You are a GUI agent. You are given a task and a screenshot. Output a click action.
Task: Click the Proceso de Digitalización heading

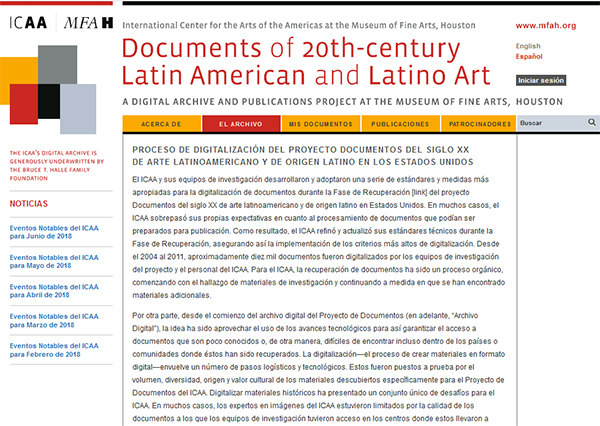point(303,156)
